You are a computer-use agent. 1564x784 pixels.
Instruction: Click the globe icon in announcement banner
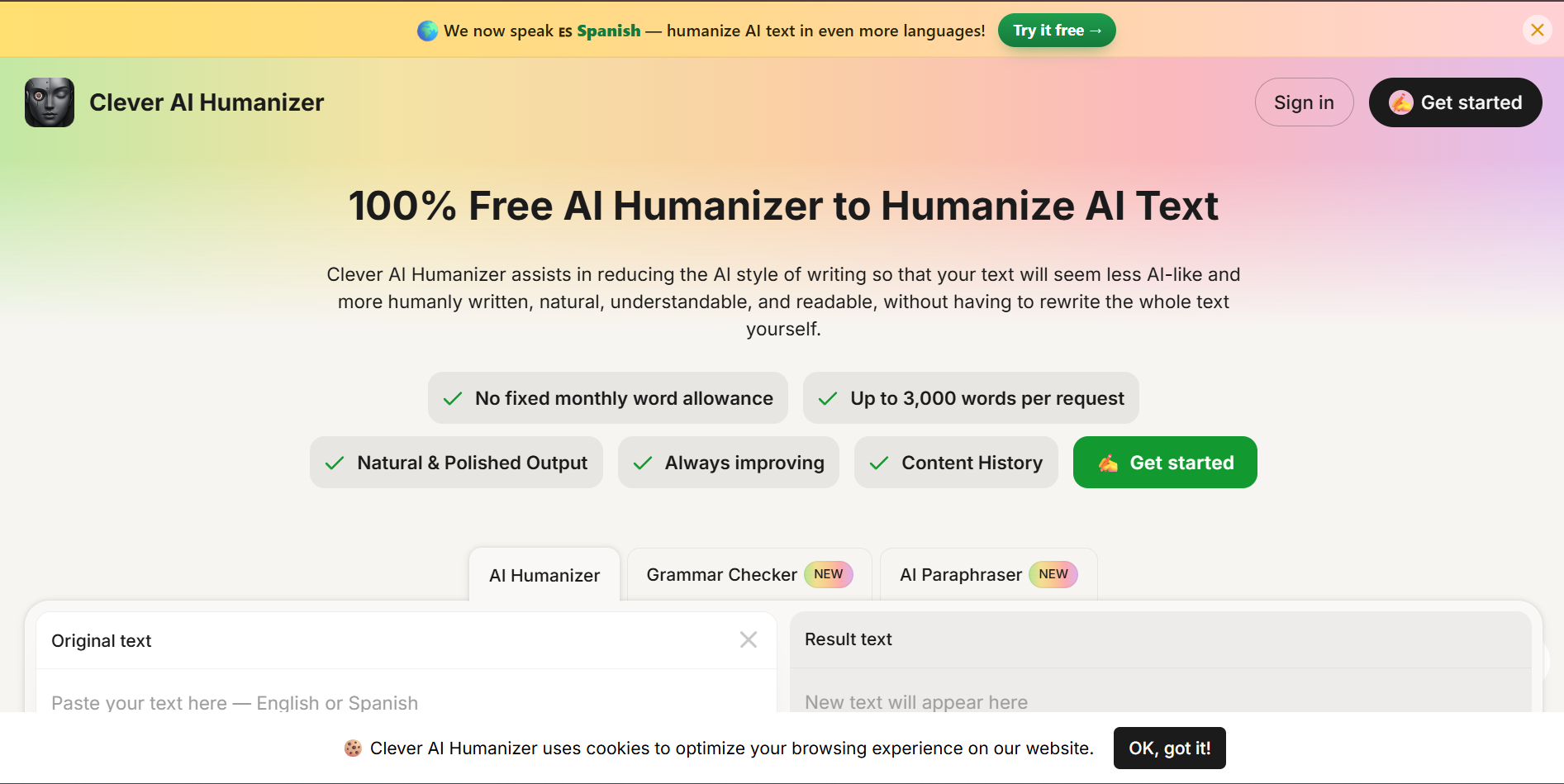coord(427,31)
